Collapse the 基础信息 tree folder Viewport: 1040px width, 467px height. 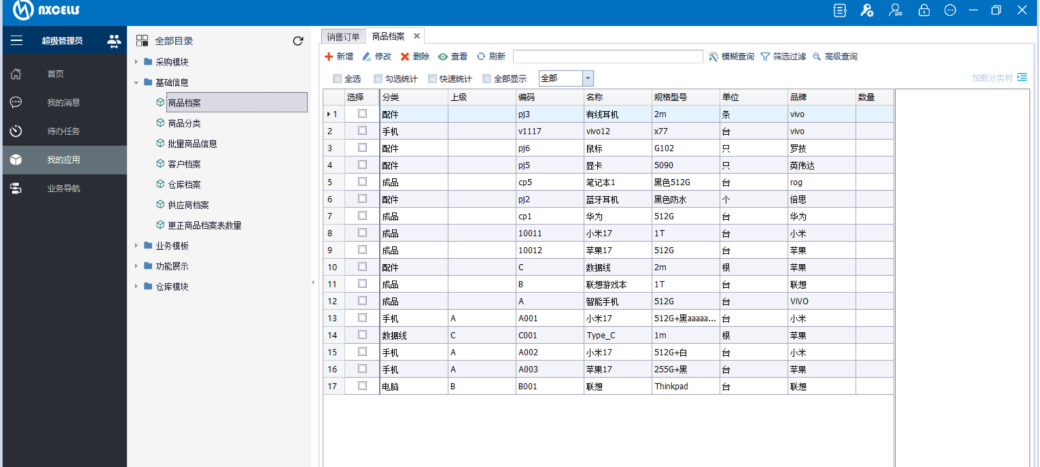pos(136,82)
